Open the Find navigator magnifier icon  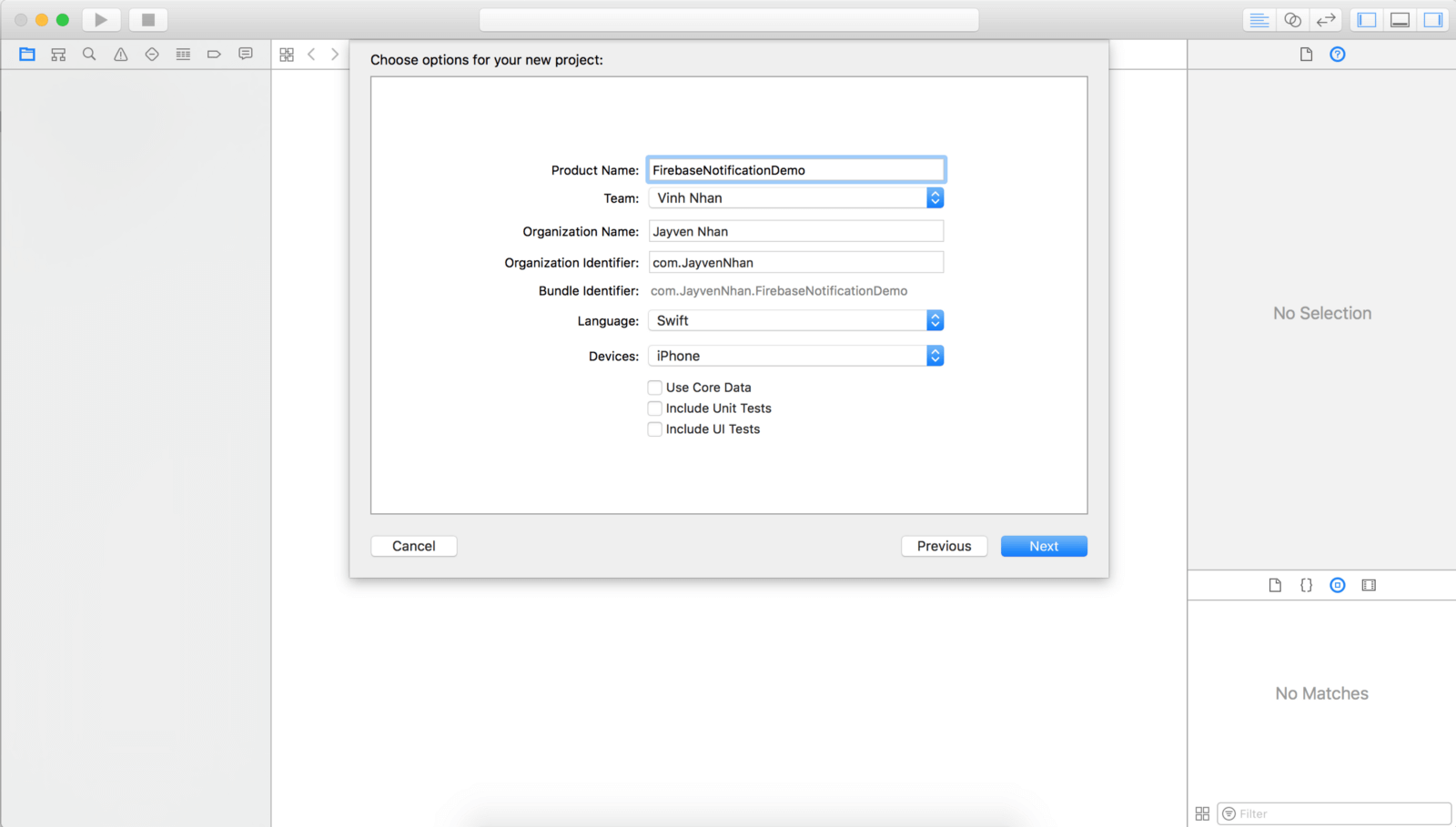[89, 55]
